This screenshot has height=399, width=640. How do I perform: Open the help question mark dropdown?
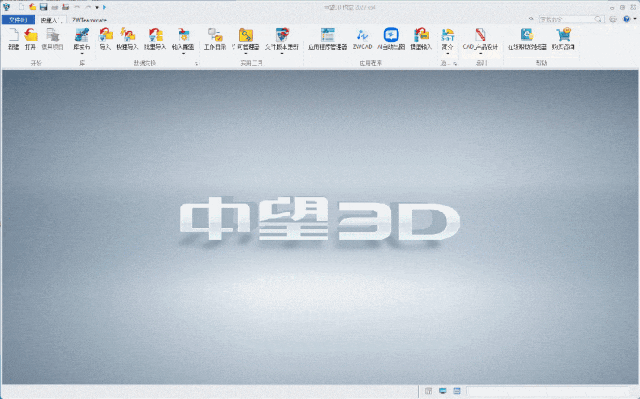point(629,19)
